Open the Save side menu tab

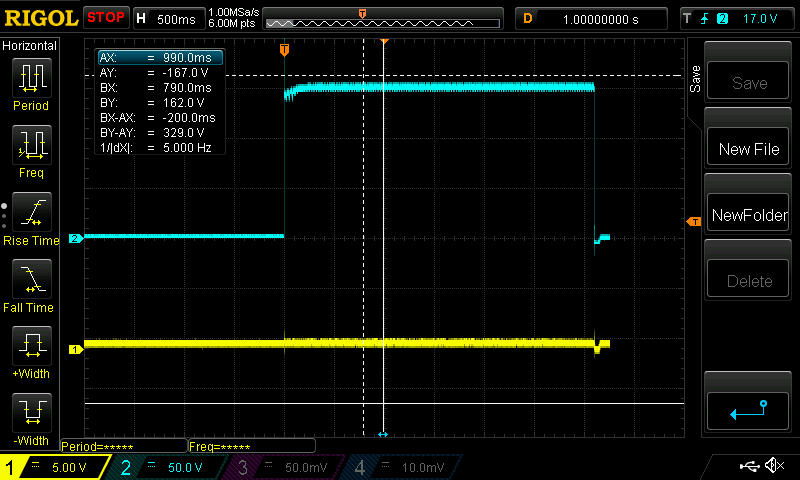pyautogui.click(x=694, y=80)
